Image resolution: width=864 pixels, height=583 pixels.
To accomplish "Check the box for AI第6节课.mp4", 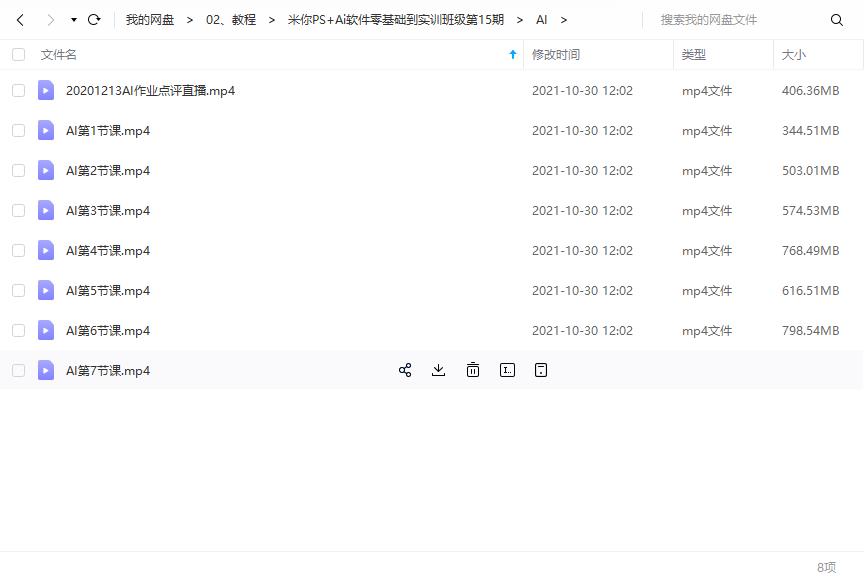I will (x=19, y=330).
